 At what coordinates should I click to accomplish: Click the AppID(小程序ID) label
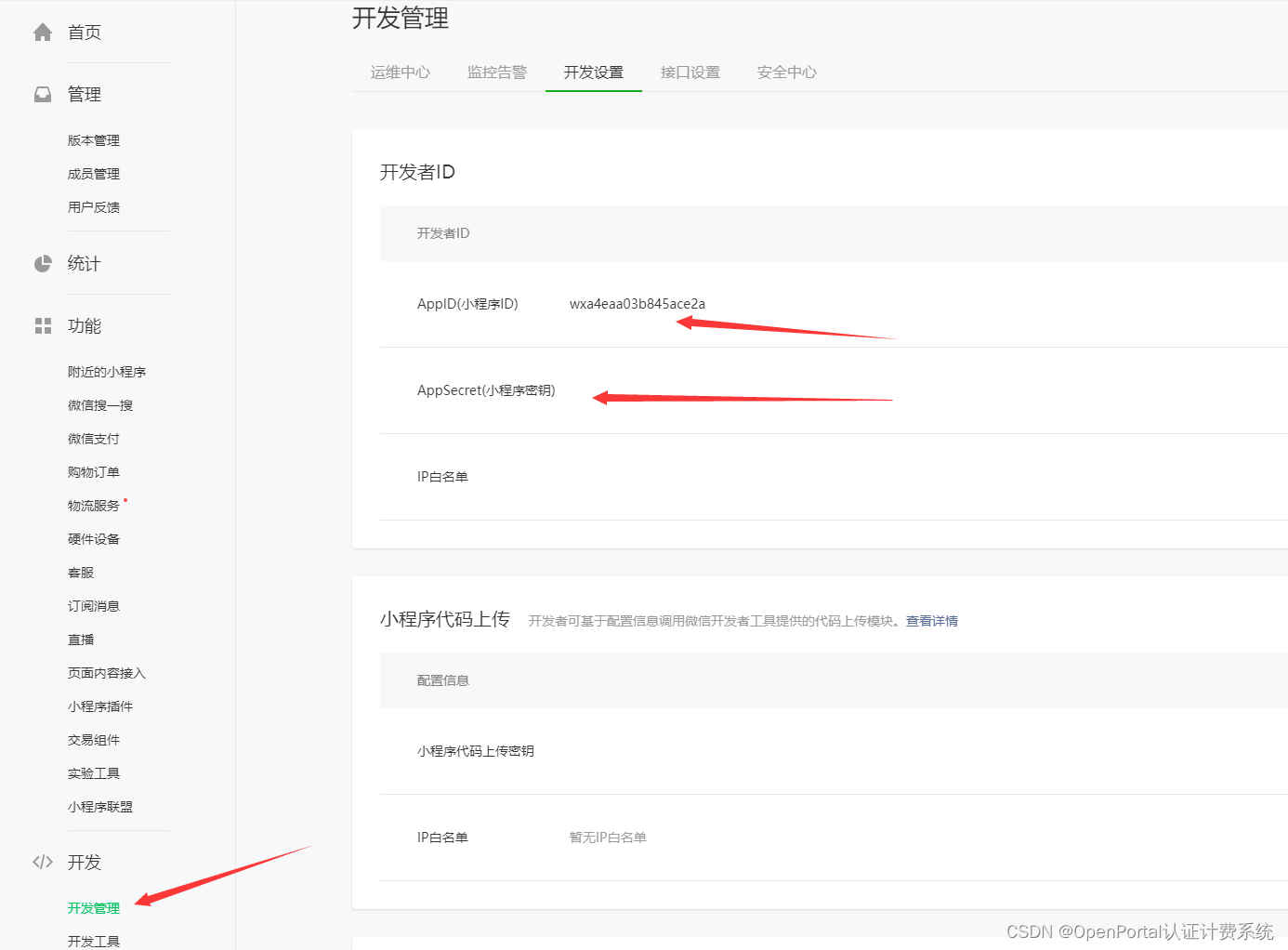coord(467,304)
